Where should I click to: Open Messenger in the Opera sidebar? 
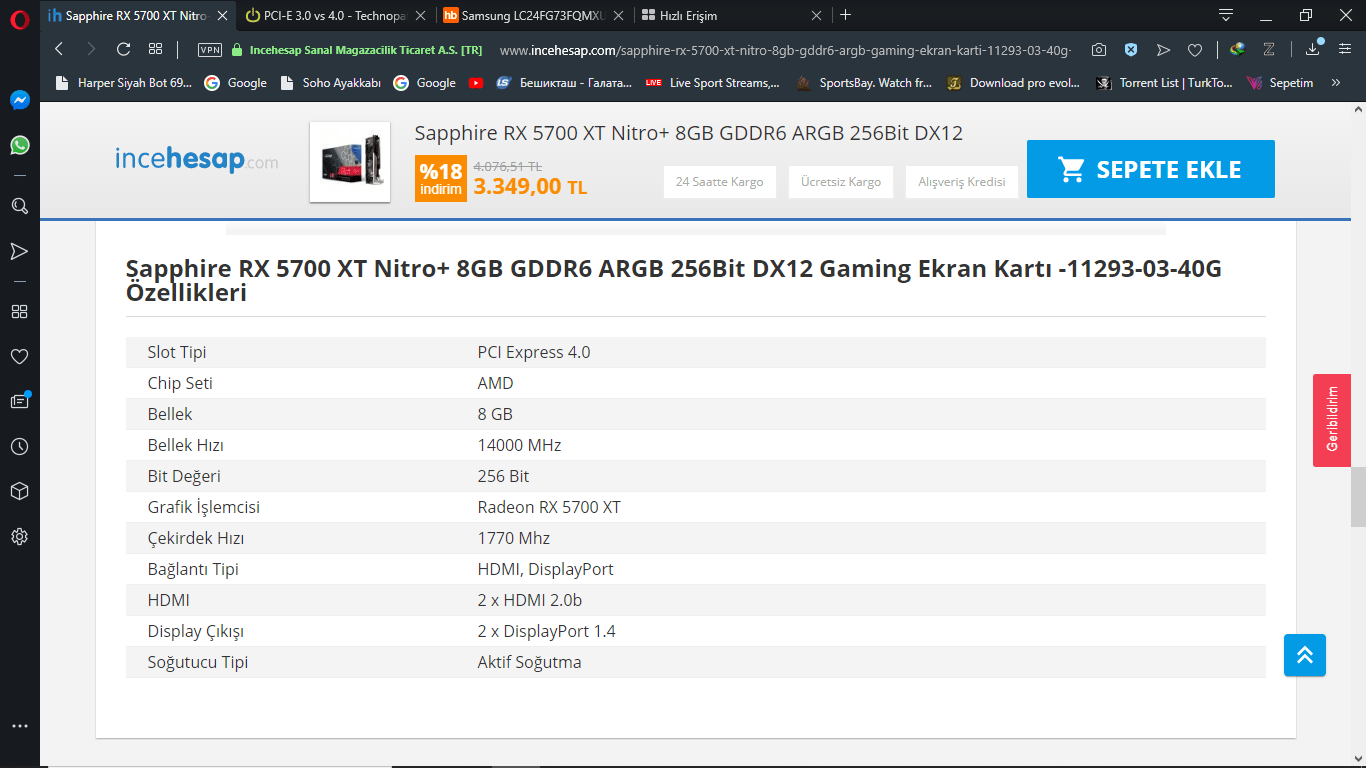tap(20, 100)
